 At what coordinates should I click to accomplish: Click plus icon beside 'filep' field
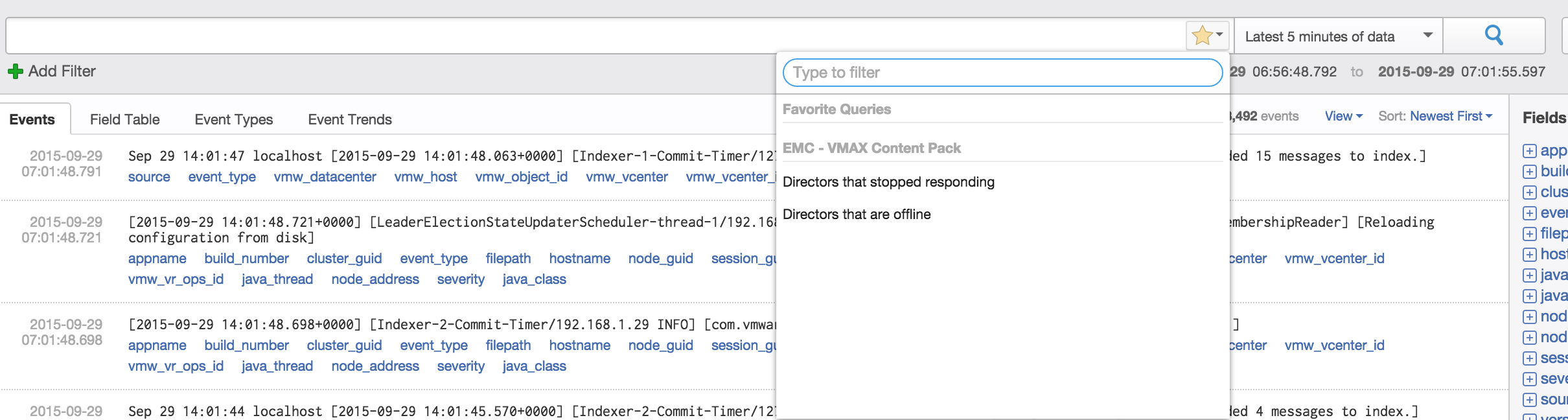point(1530,234)
